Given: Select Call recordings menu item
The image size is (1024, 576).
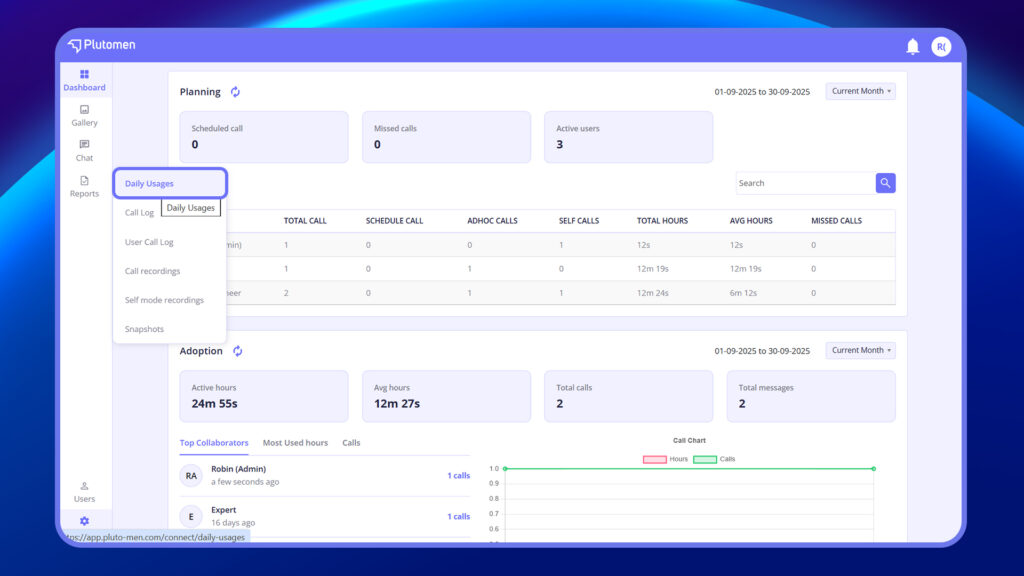Looking at the screenshot, I should click(152, 271).
